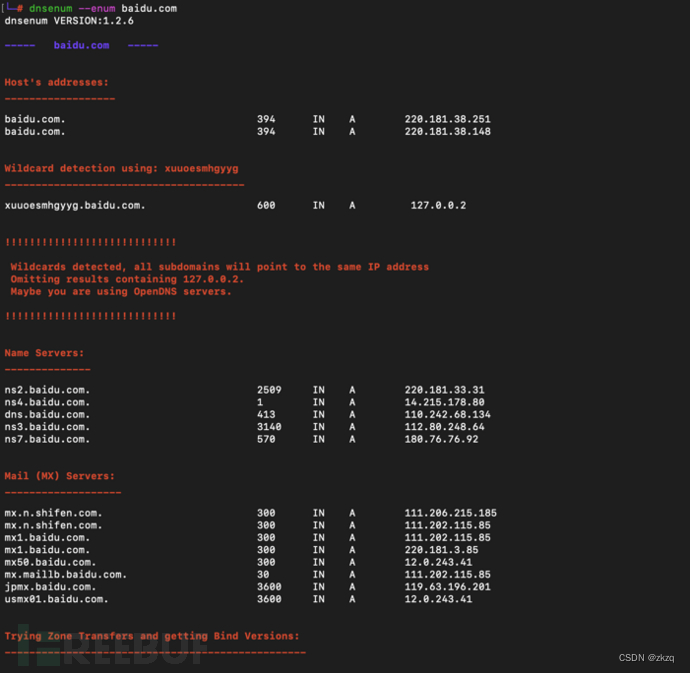Click TTL value 30 for mx.maillb
The height and width of the screenshot is (673, 690).
(263, 575)
